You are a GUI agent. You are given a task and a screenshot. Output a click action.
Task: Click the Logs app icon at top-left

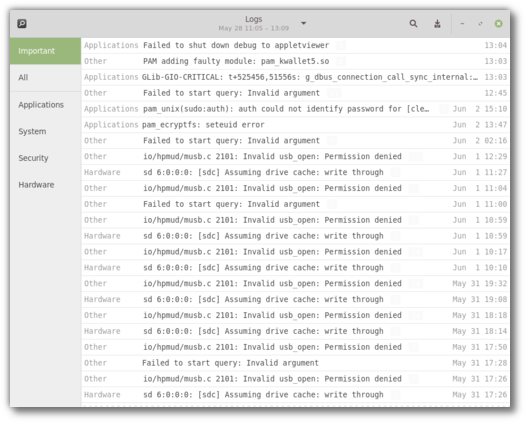pyautogui.click(x=22, y=24)
